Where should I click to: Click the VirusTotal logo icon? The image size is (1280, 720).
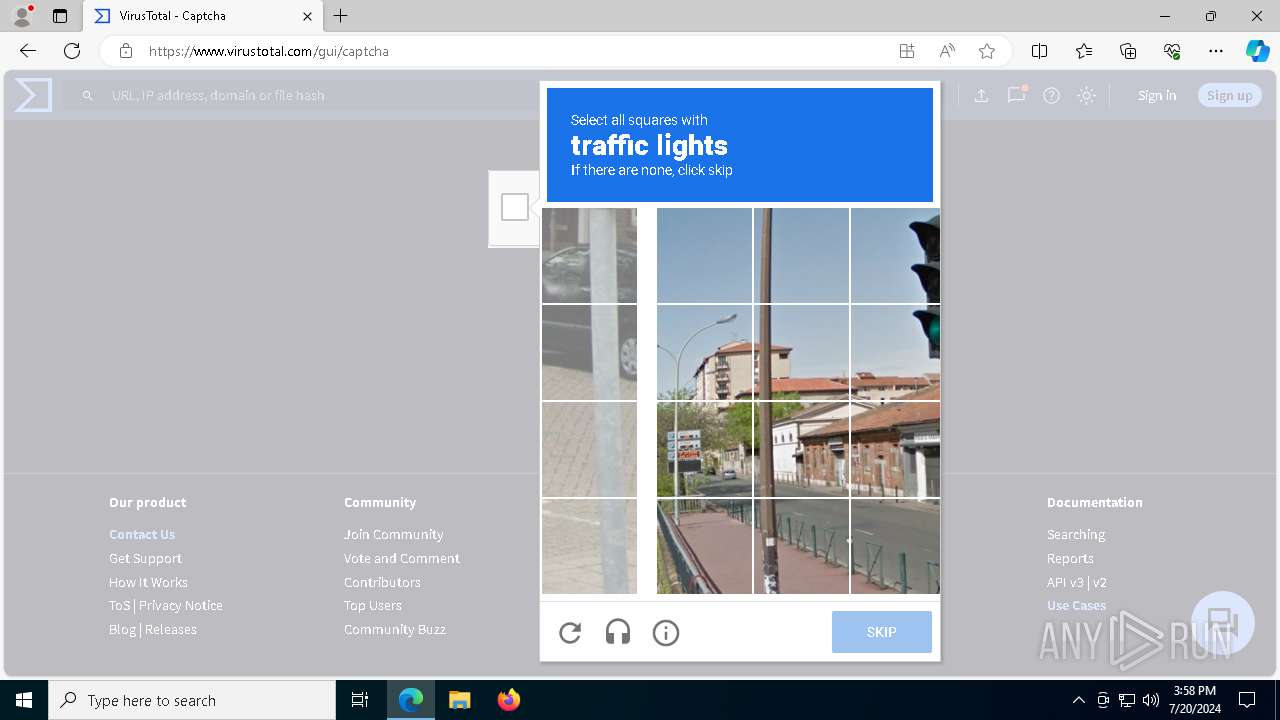(x=33, y=95)
